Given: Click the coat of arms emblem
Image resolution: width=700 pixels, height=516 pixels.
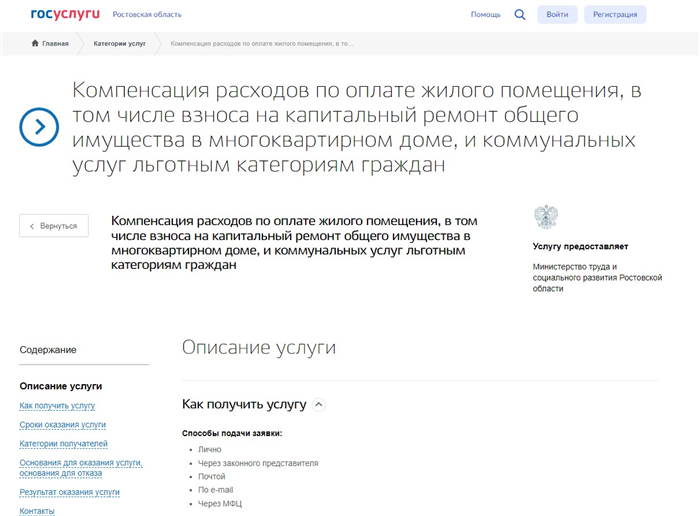Looking at the screenshot, I should point(546,216).
